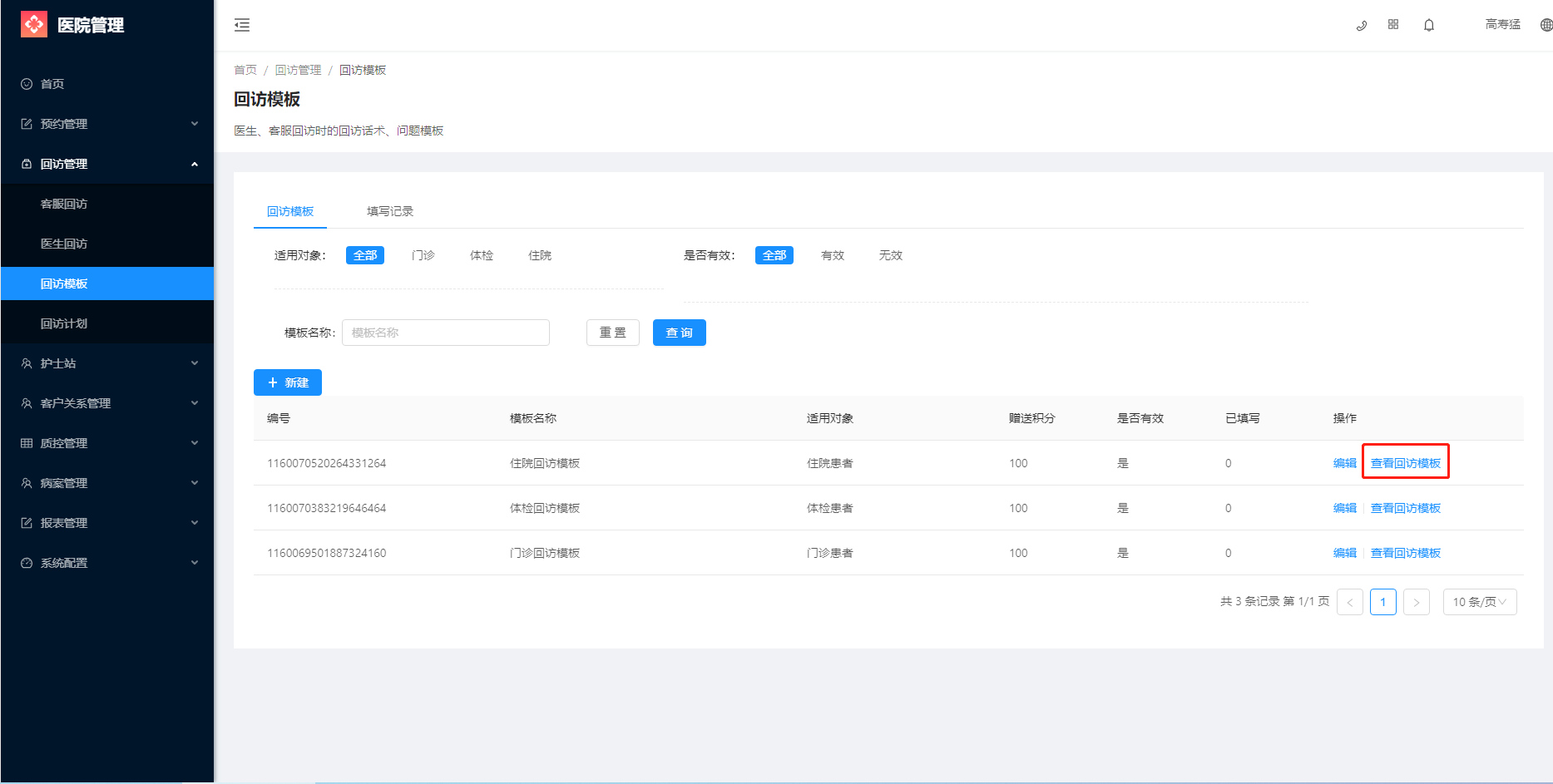Click the 质控管理 table icon
1553x784 pixels.
coord(27,443)
